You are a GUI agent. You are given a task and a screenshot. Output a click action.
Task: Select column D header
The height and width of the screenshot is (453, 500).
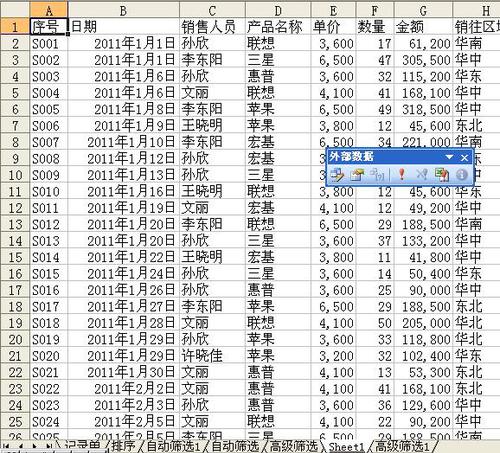(278, 10)
